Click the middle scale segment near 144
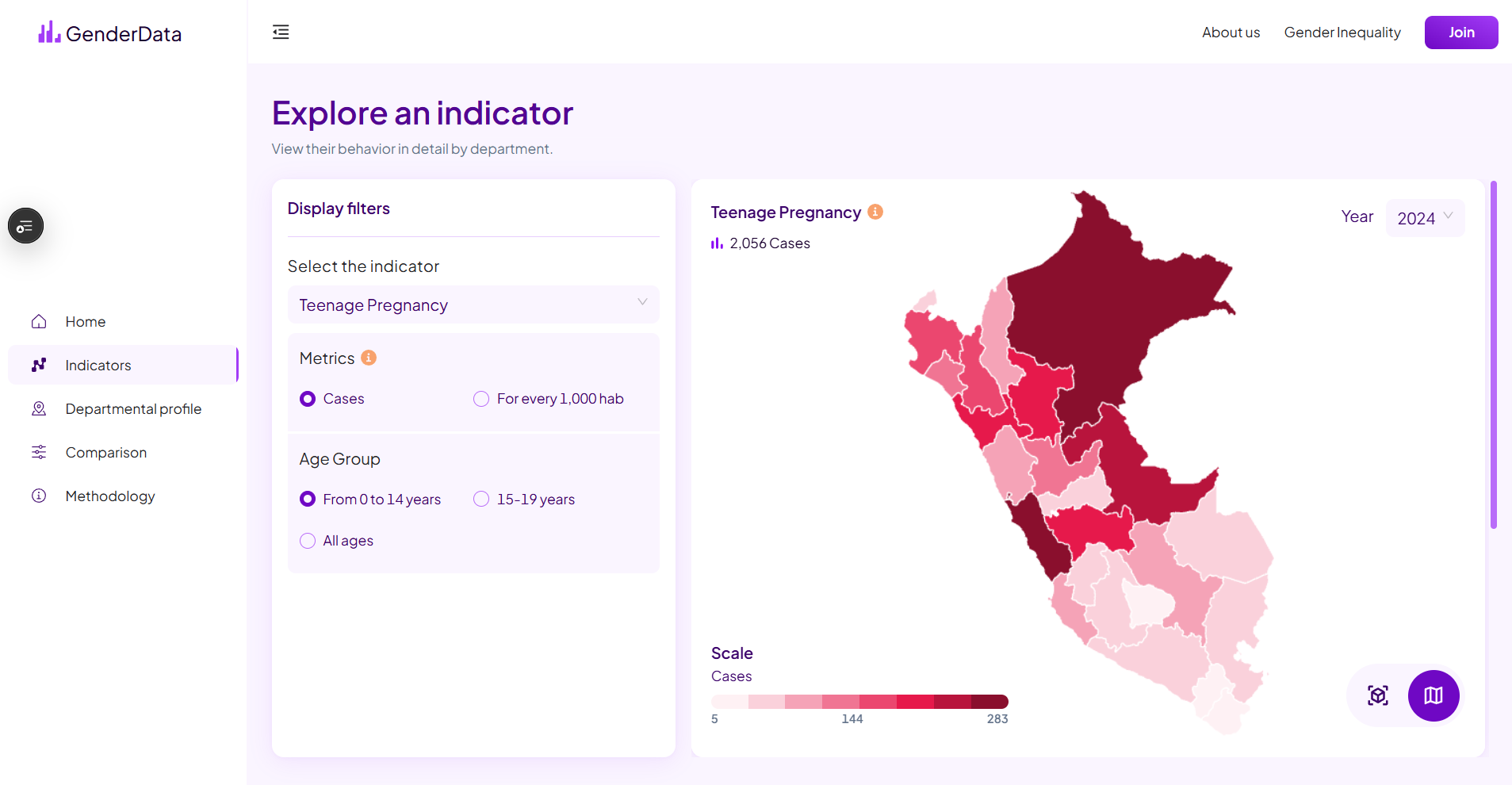Image resolution: width=1512 pixels, height=785 pixels. 840,702
